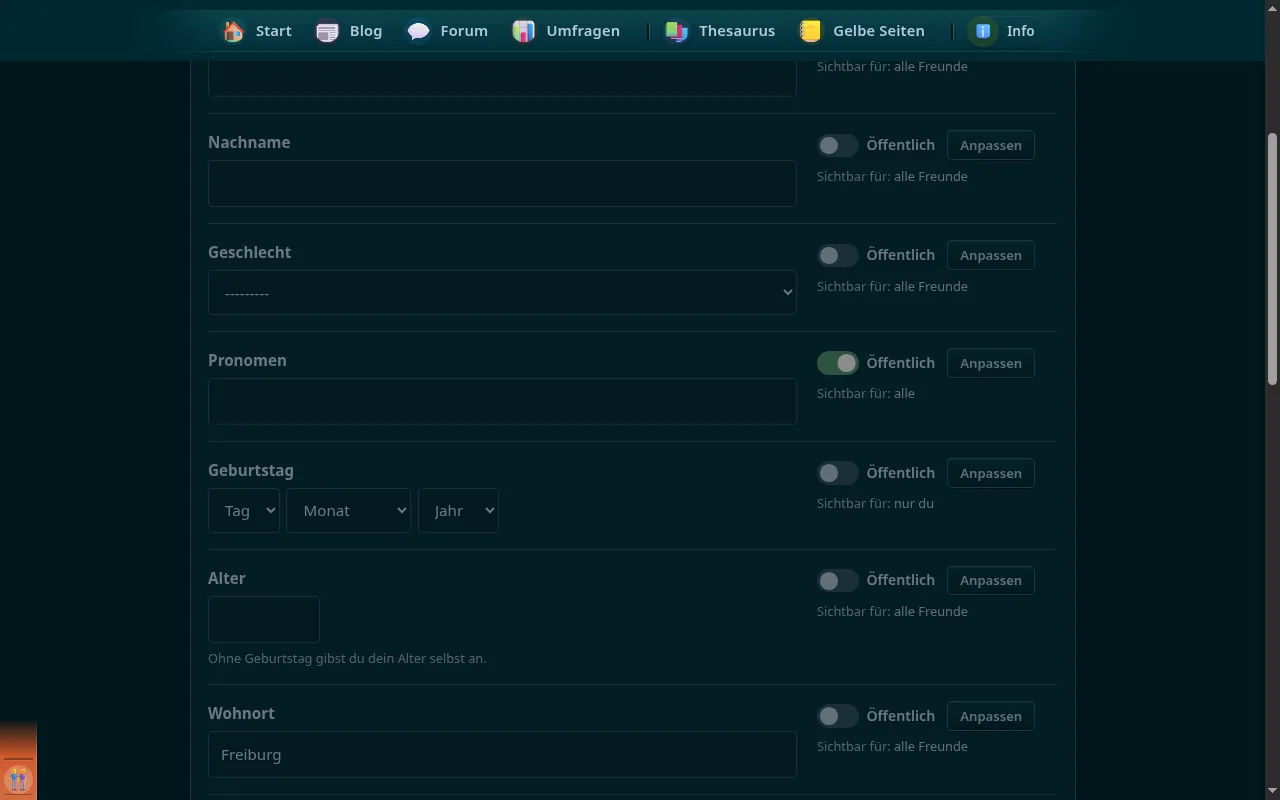Open the Forum menu item
Screen dimensions: 1280x800
(447, 31)
